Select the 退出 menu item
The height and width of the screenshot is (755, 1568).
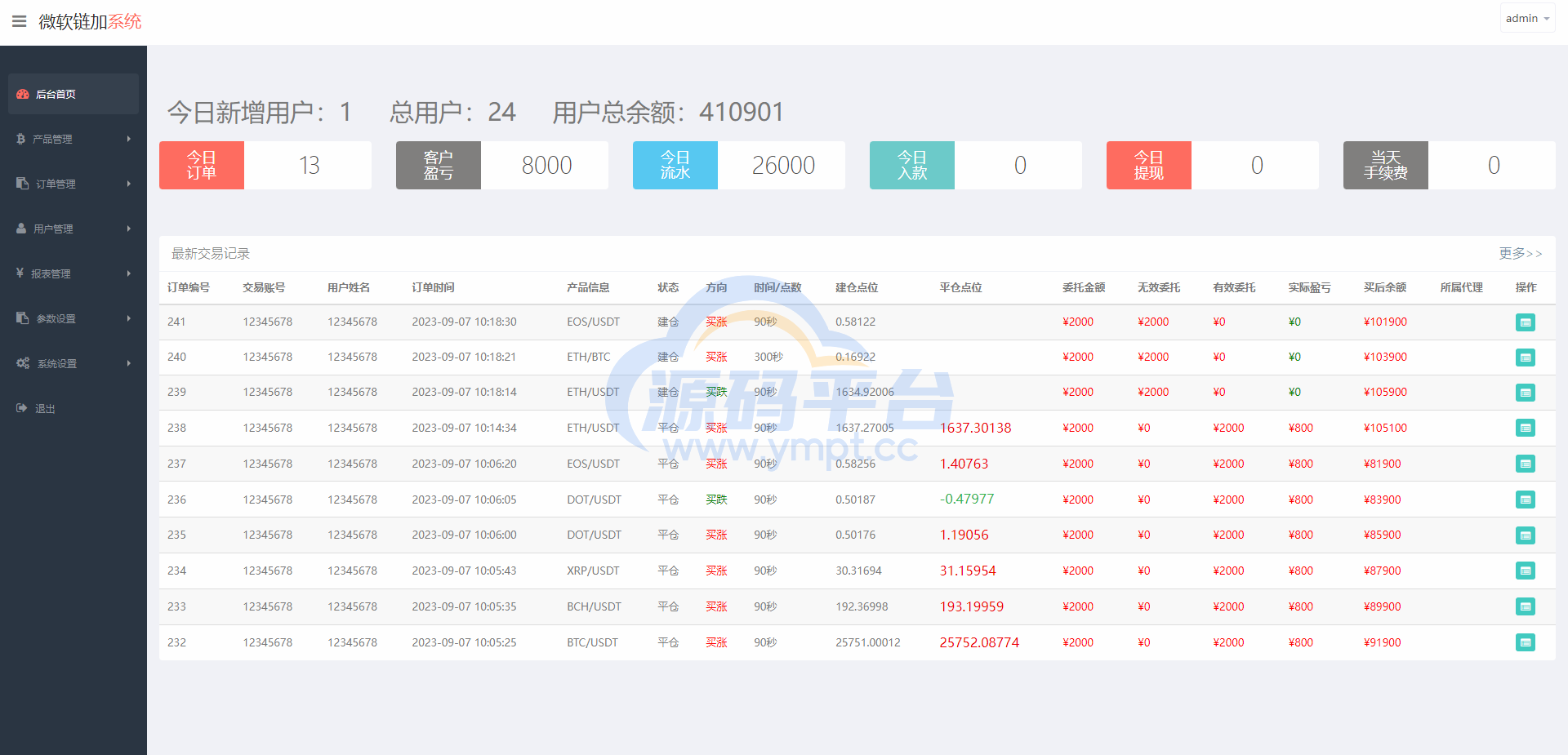(45, 408)
